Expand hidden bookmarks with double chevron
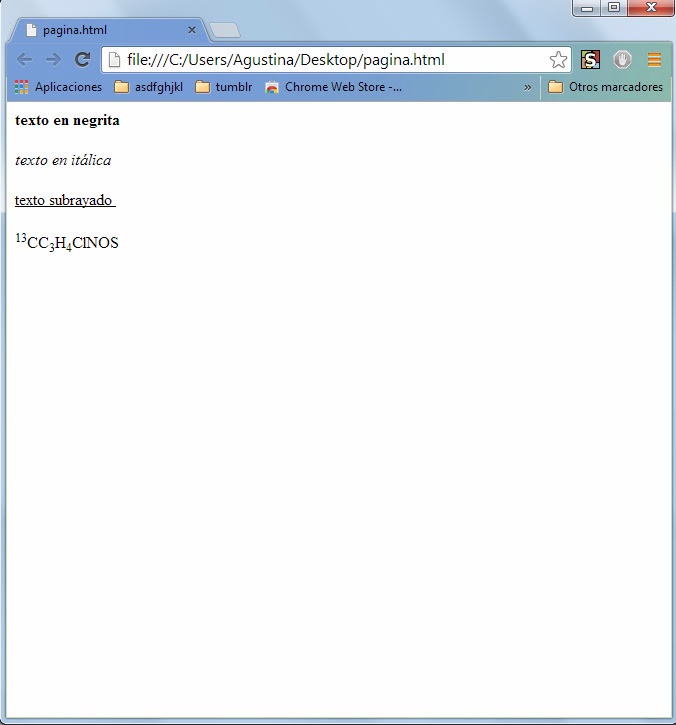The width and height of the screenshot is (676, 725). (528, 87)
